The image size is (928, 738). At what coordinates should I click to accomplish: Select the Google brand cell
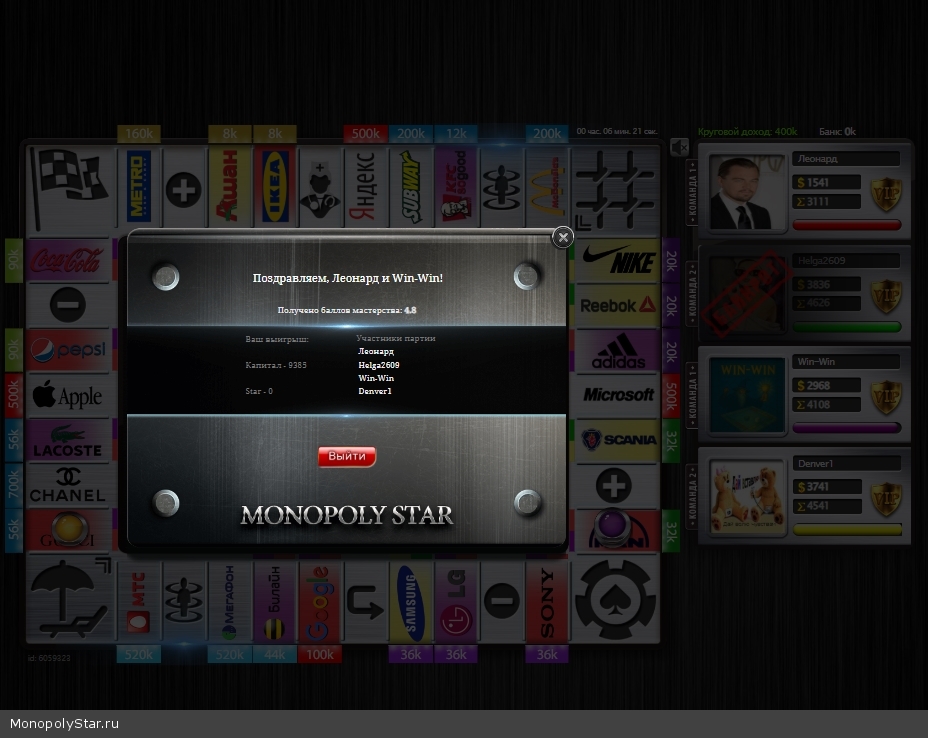(x=320, y=602)
